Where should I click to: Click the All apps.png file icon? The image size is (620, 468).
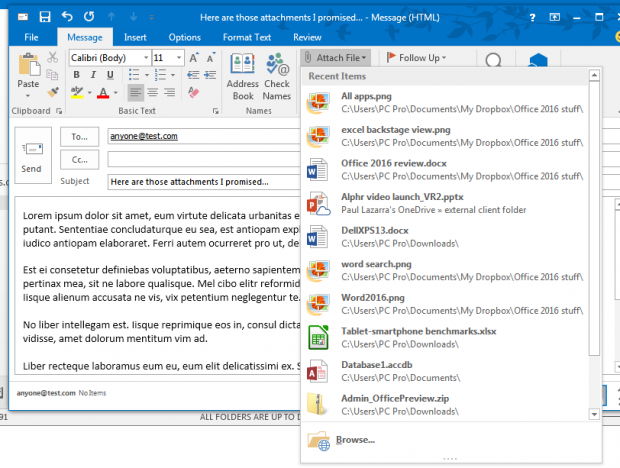tap(318, 102)
